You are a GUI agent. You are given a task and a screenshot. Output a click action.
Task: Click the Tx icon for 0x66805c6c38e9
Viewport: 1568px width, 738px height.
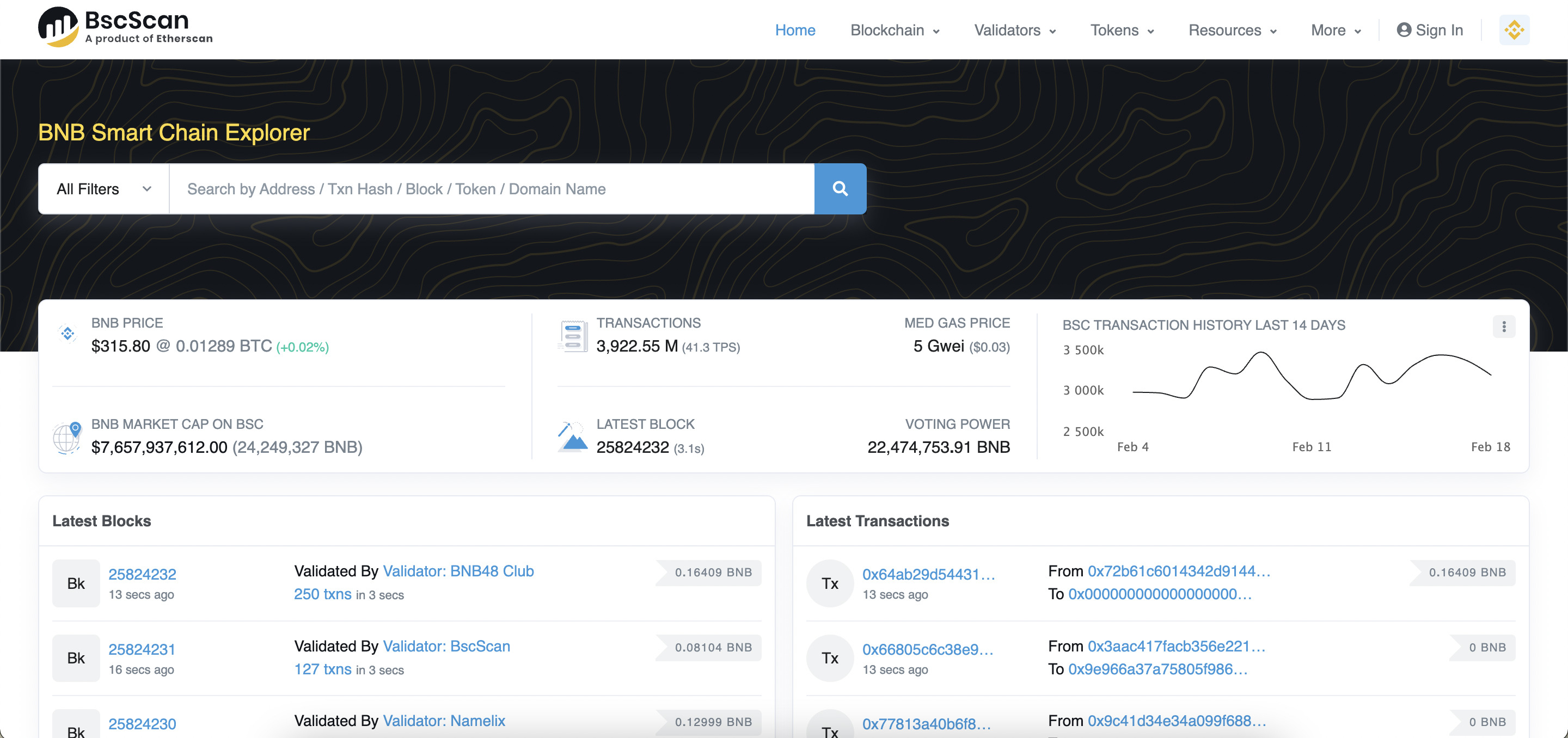(x=830, y=659)
